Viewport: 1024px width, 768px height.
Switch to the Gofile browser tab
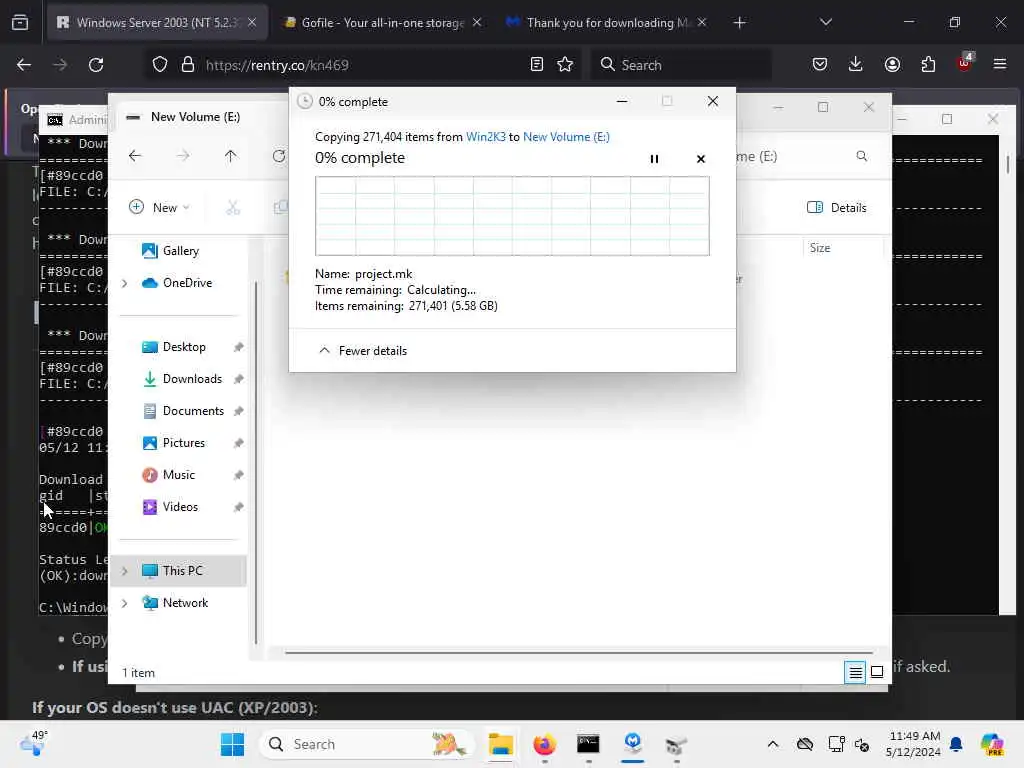pyautogui.click(x=383, y=23)
